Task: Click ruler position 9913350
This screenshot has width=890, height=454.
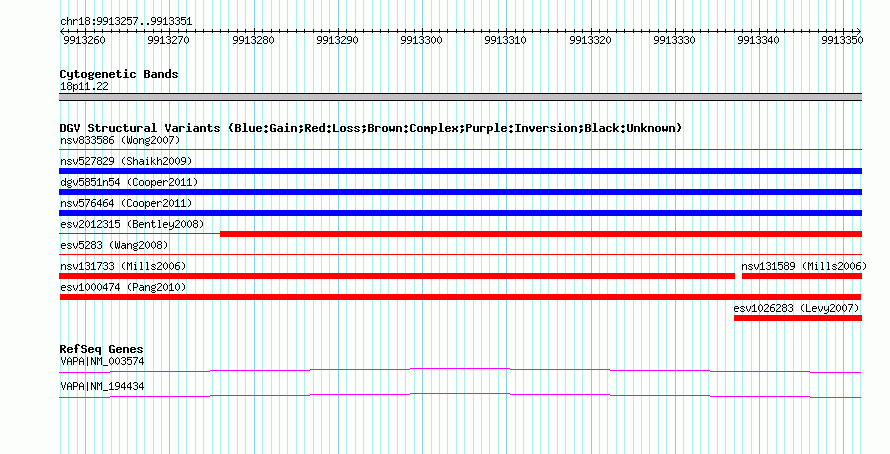Action: click(x=842, y=40)
